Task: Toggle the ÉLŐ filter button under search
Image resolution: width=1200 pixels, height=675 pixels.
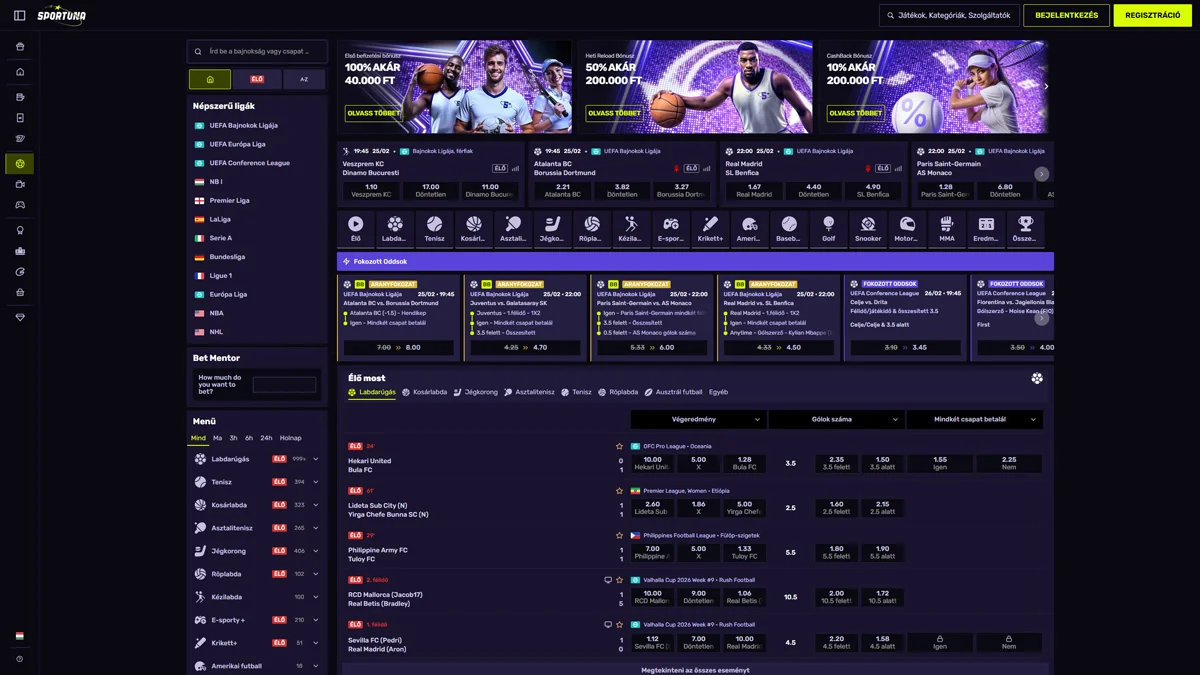Action: [257, 79]
